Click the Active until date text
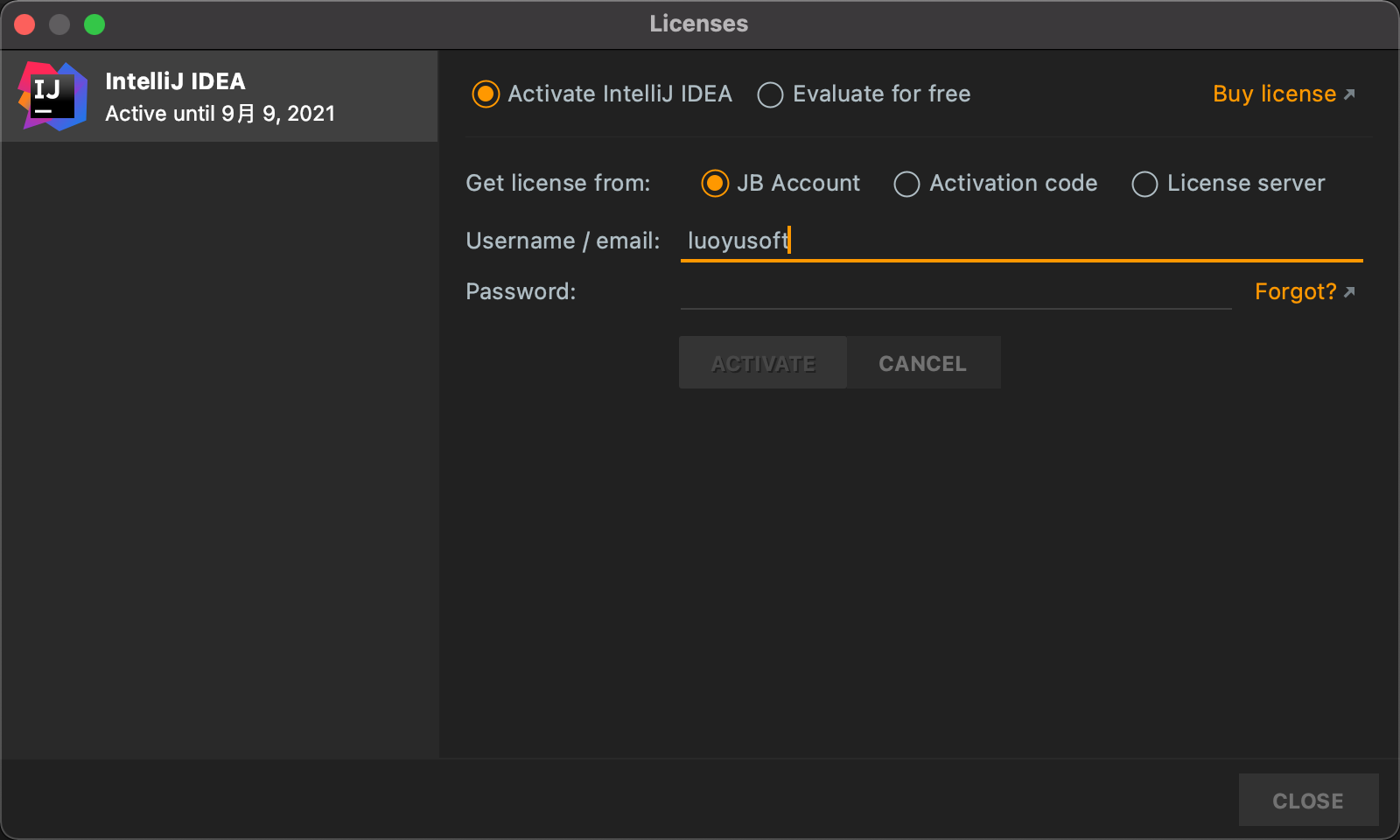Image resolution: width=1400 pixels, height=840 pixels. 220,113
